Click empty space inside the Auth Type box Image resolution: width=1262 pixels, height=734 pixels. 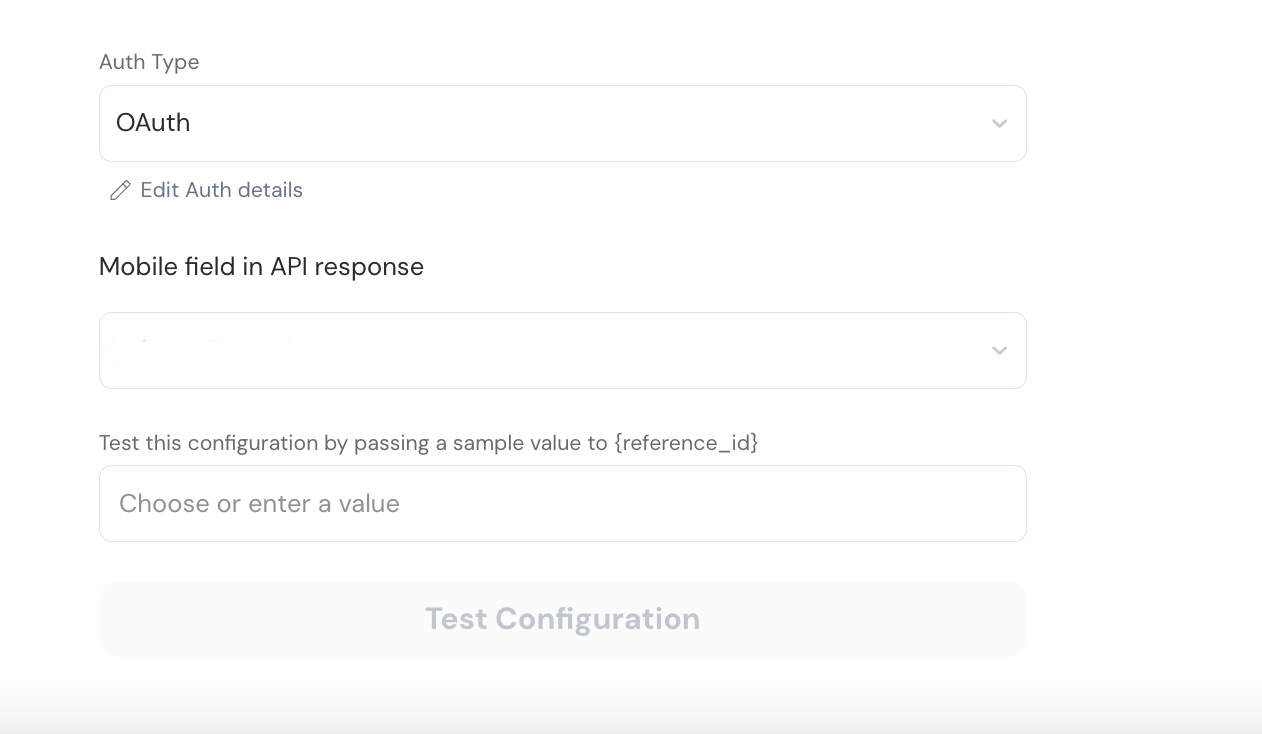(600, 123)
